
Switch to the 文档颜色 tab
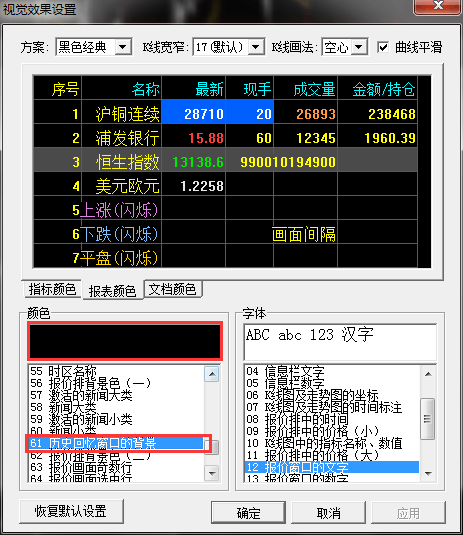click(173, 289)
